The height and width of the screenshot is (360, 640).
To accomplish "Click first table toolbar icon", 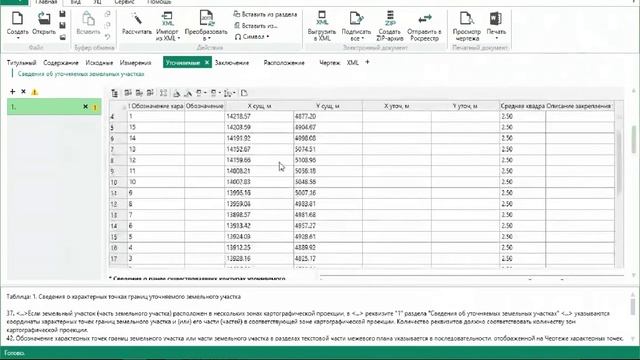I will [x=115, y=93].
